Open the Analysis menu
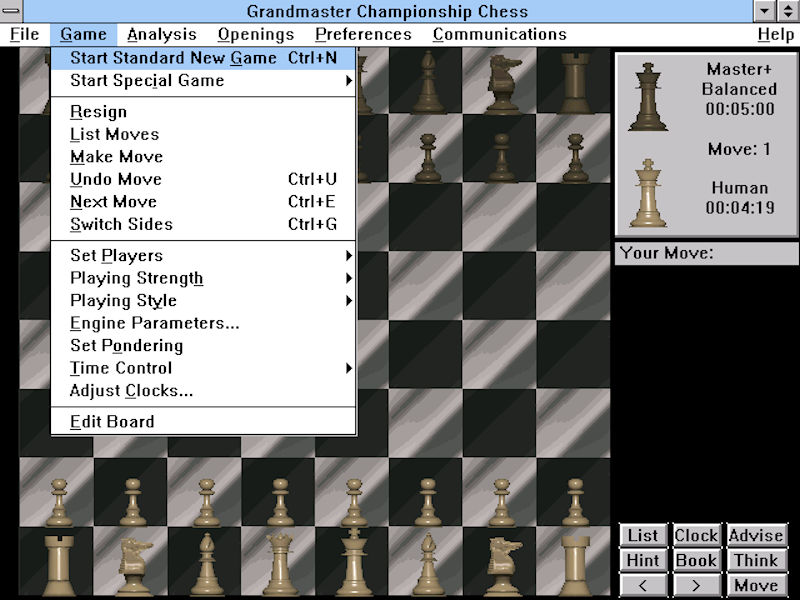 pos(162,34)
